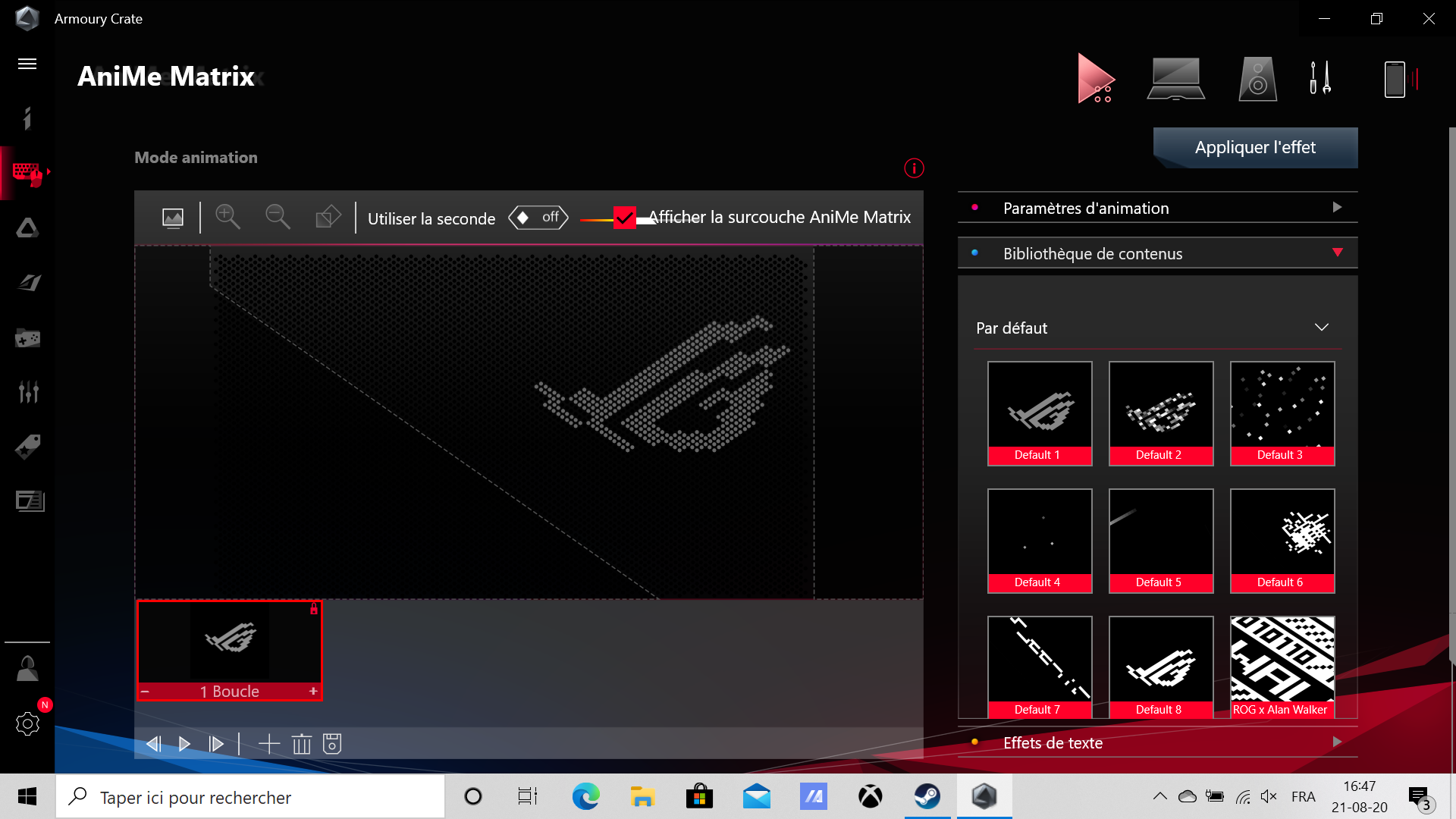Open Steam from the taskbar
1456x819 pixels.
(x=927, y=796)
